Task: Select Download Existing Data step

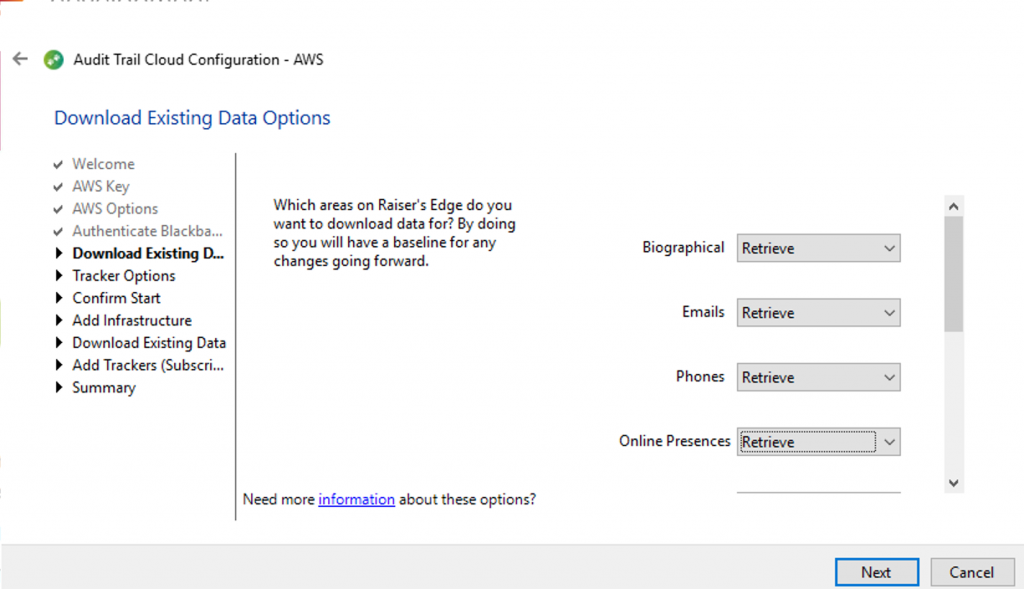Action: [148, 343]
